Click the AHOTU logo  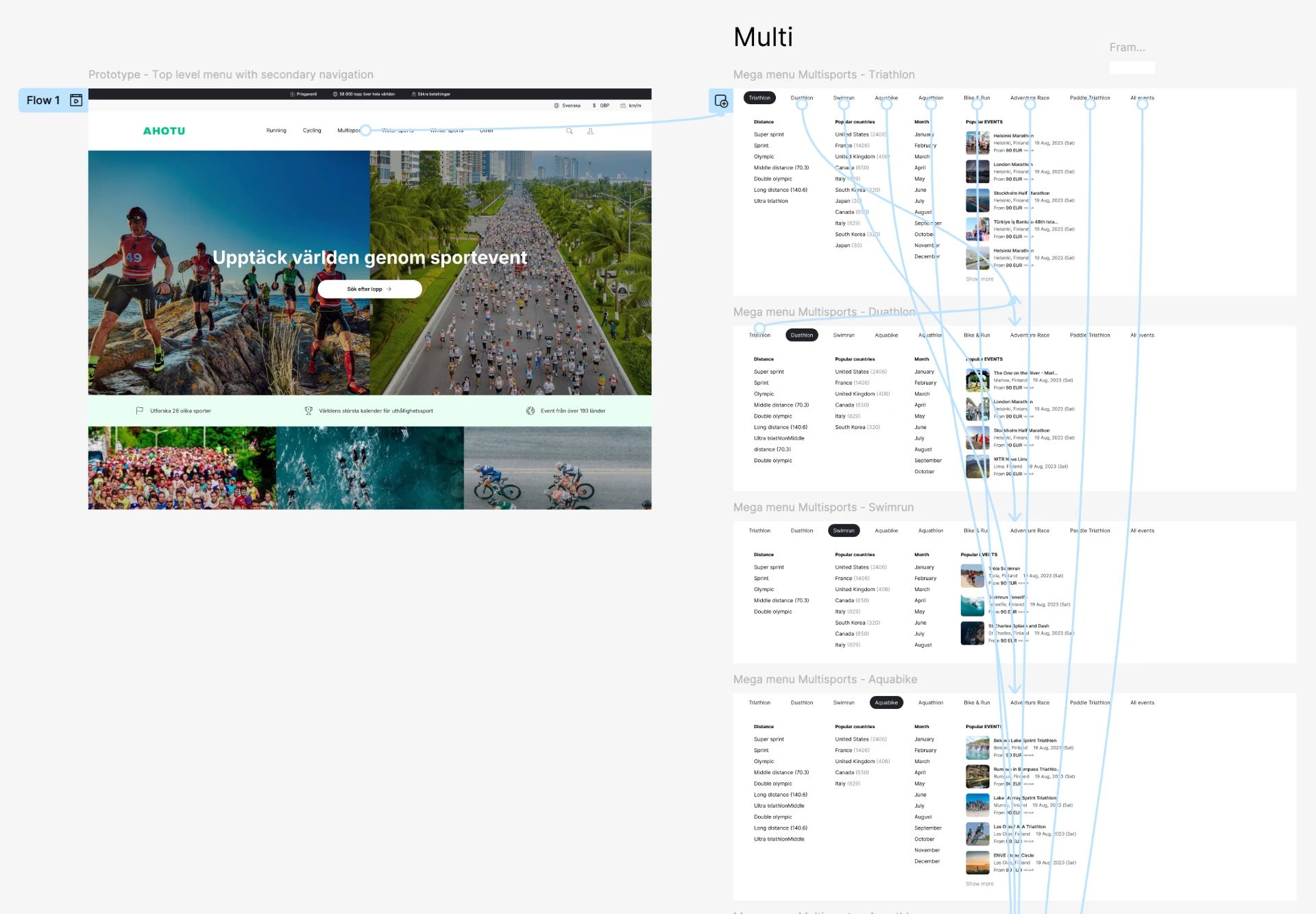(x=164, y=131)
